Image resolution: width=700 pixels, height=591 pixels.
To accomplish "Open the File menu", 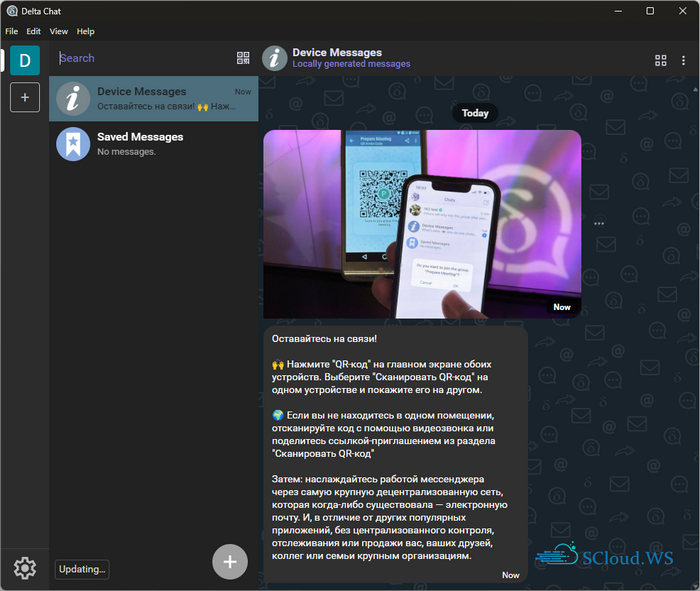I will [x=12, y=32].
